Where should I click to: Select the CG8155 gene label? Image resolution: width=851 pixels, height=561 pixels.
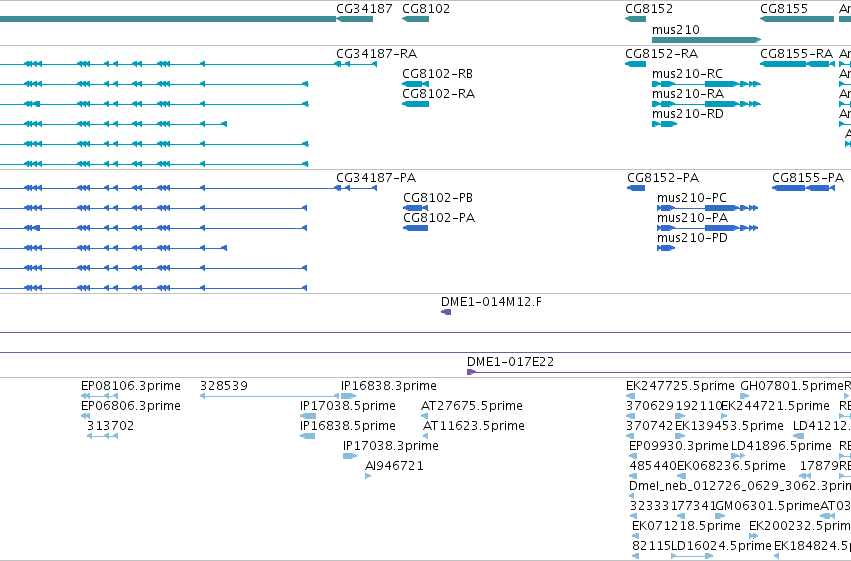coord(784,9)
